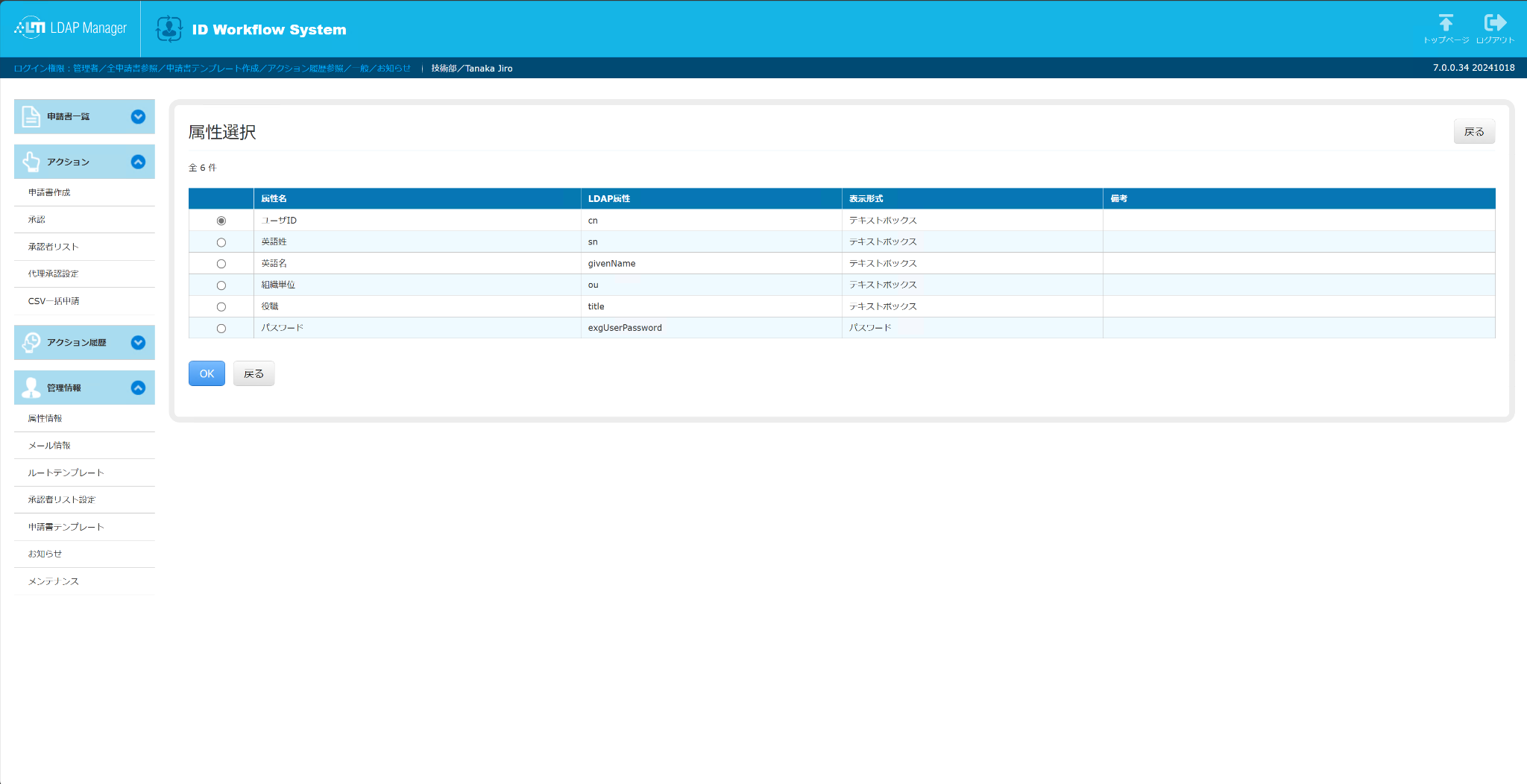Expand the アクション履歴 section chevron
The height and width of the screenshot is (784, 1527).
[138, 343]
